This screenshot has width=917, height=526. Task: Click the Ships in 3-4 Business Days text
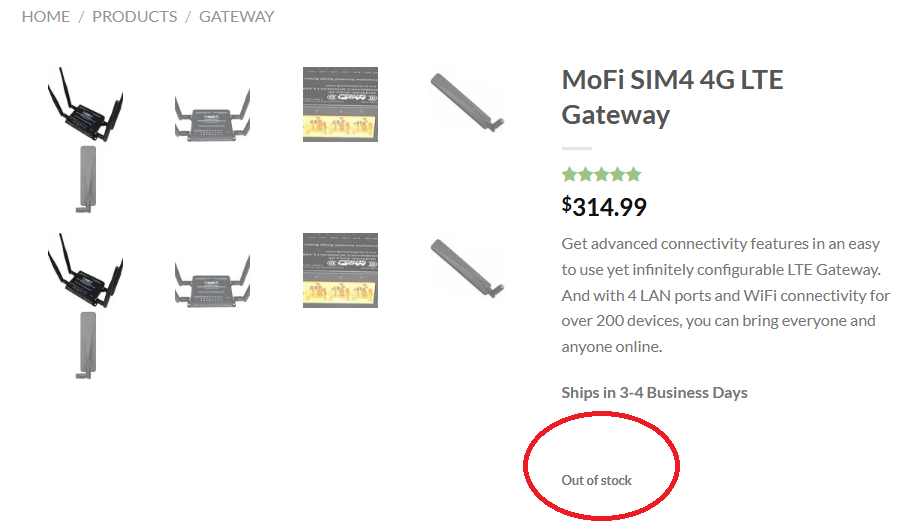point(654,392)
